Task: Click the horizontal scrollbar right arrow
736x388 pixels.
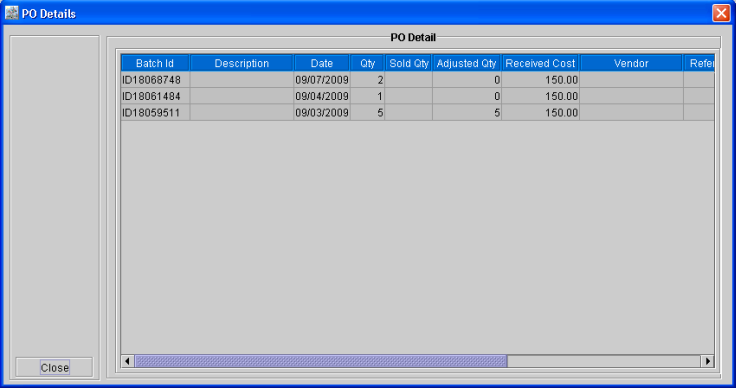Action: [x=707, y=361]
